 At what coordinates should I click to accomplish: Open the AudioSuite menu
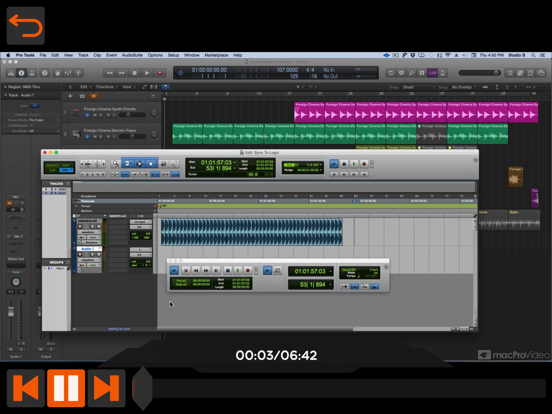point(132,55)
